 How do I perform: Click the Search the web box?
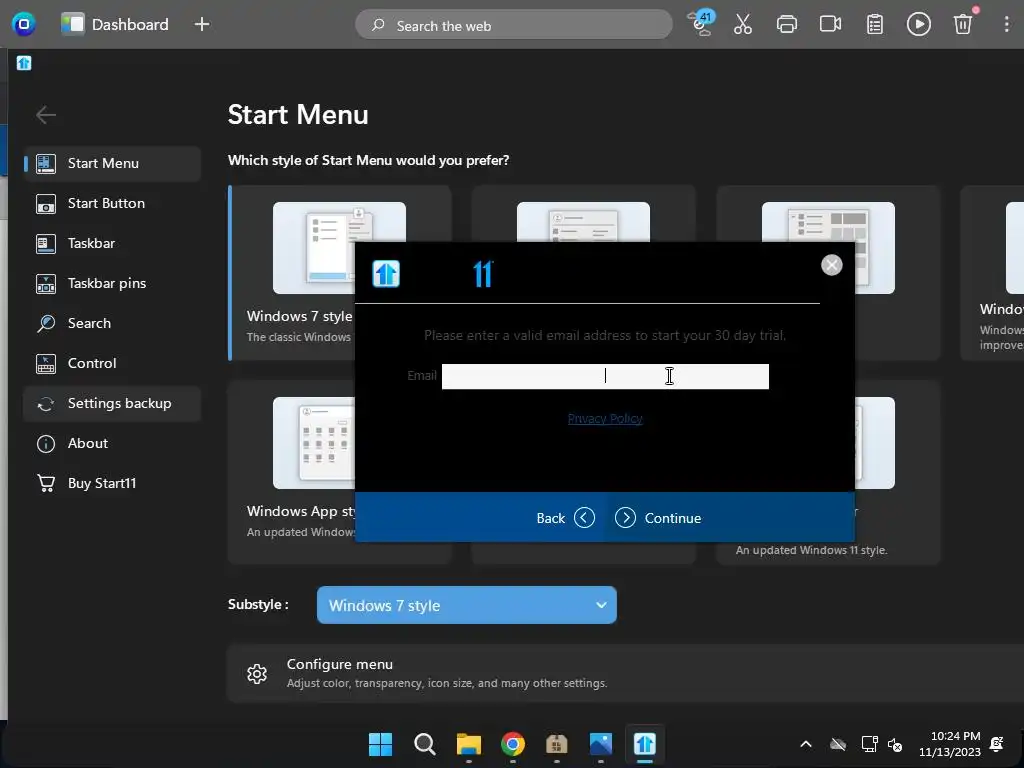point(513,25)
